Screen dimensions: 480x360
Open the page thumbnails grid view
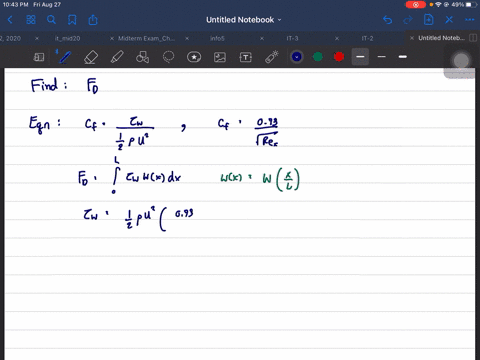pyautogui.click(x=31, y=20)
